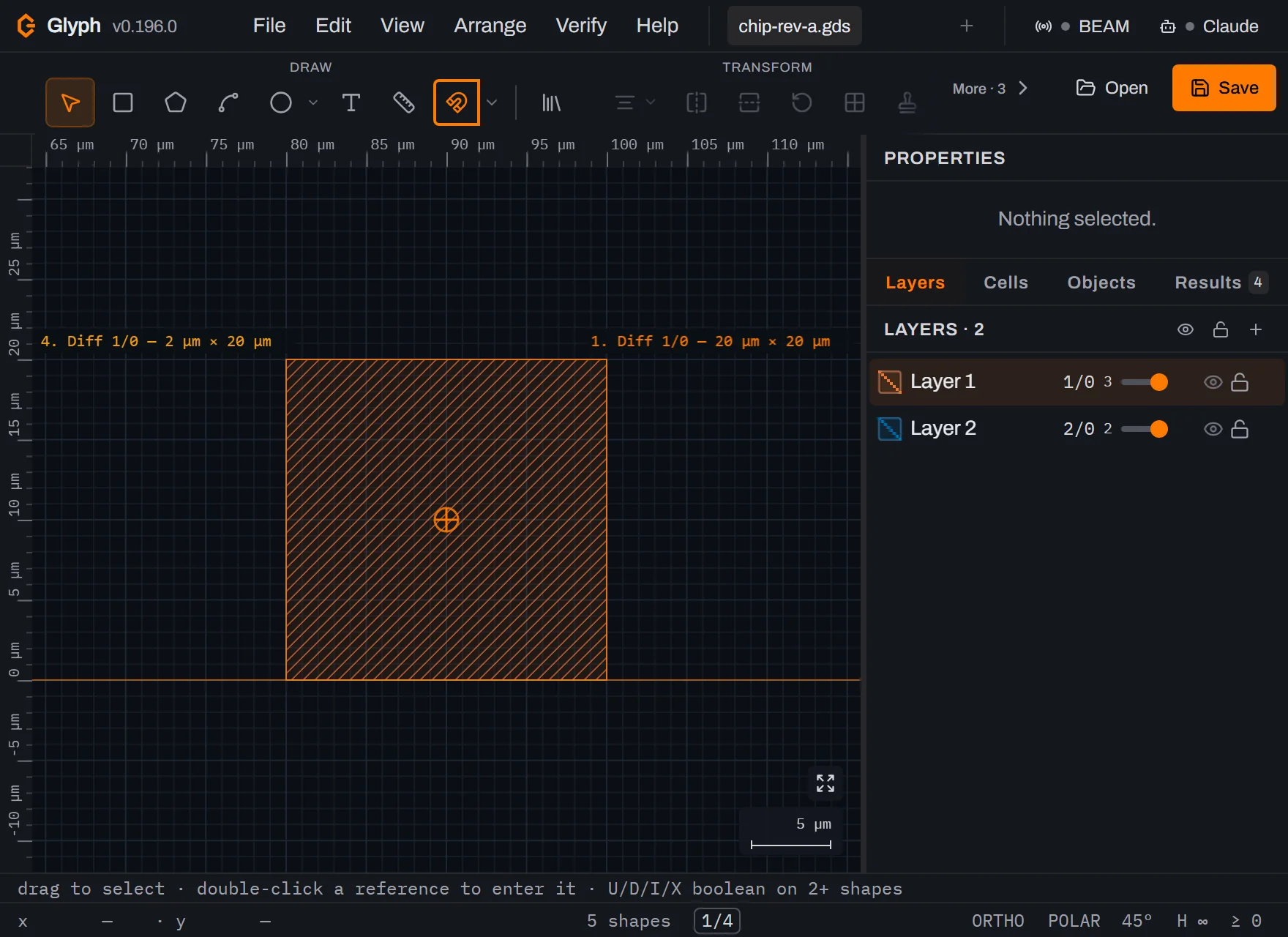Lock Layer 1
This screenshot has width=1288, height=937.
1240,382
